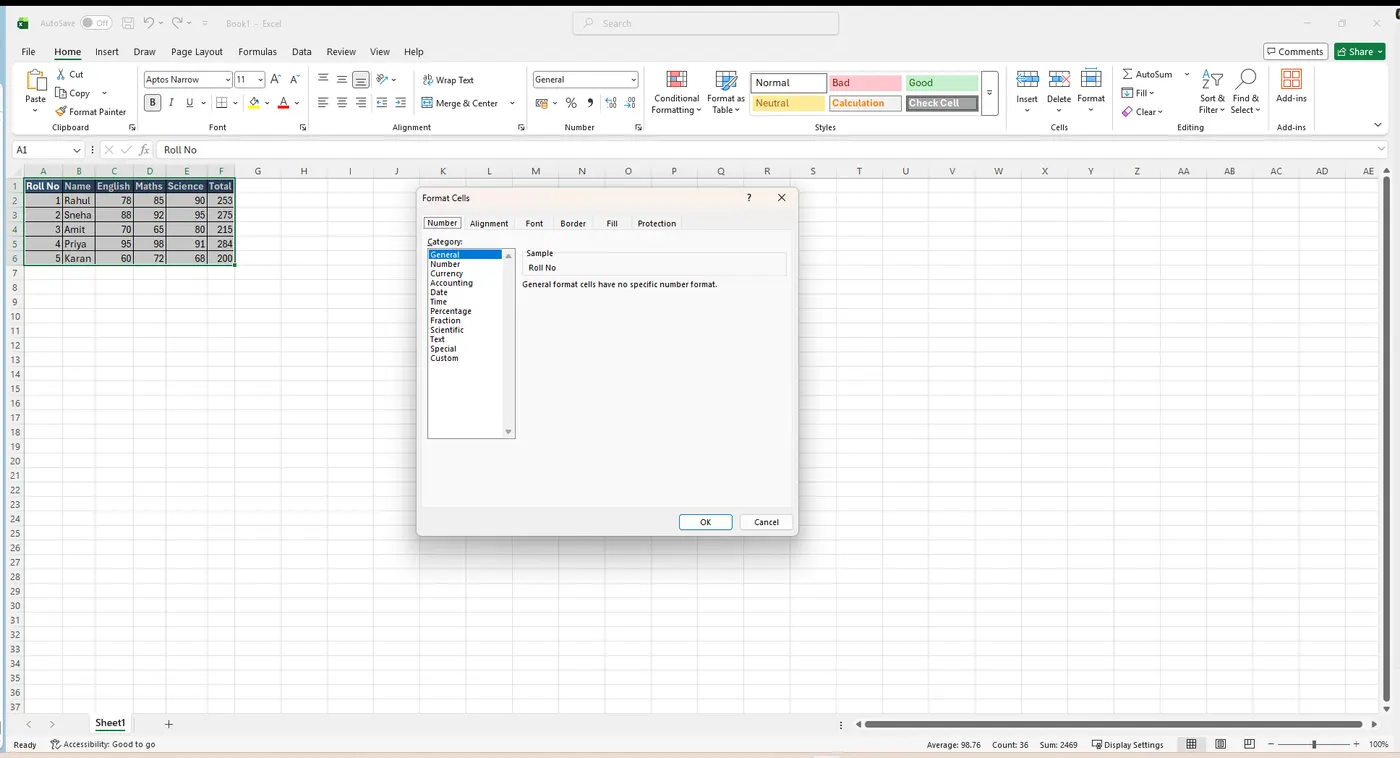Add a new sheet with plus
The height and width of the screenshot is (758, 1400).
pos(169,724)
